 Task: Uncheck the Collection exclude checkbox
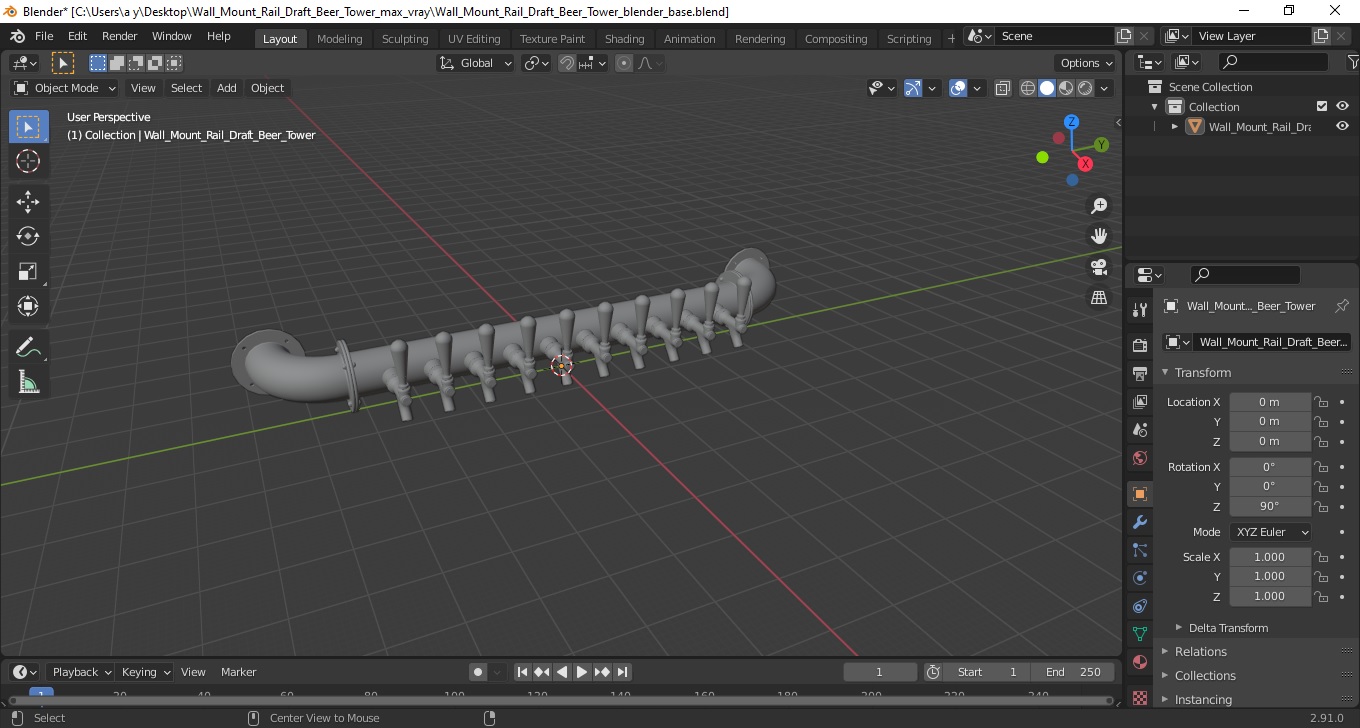(1322, 106)
